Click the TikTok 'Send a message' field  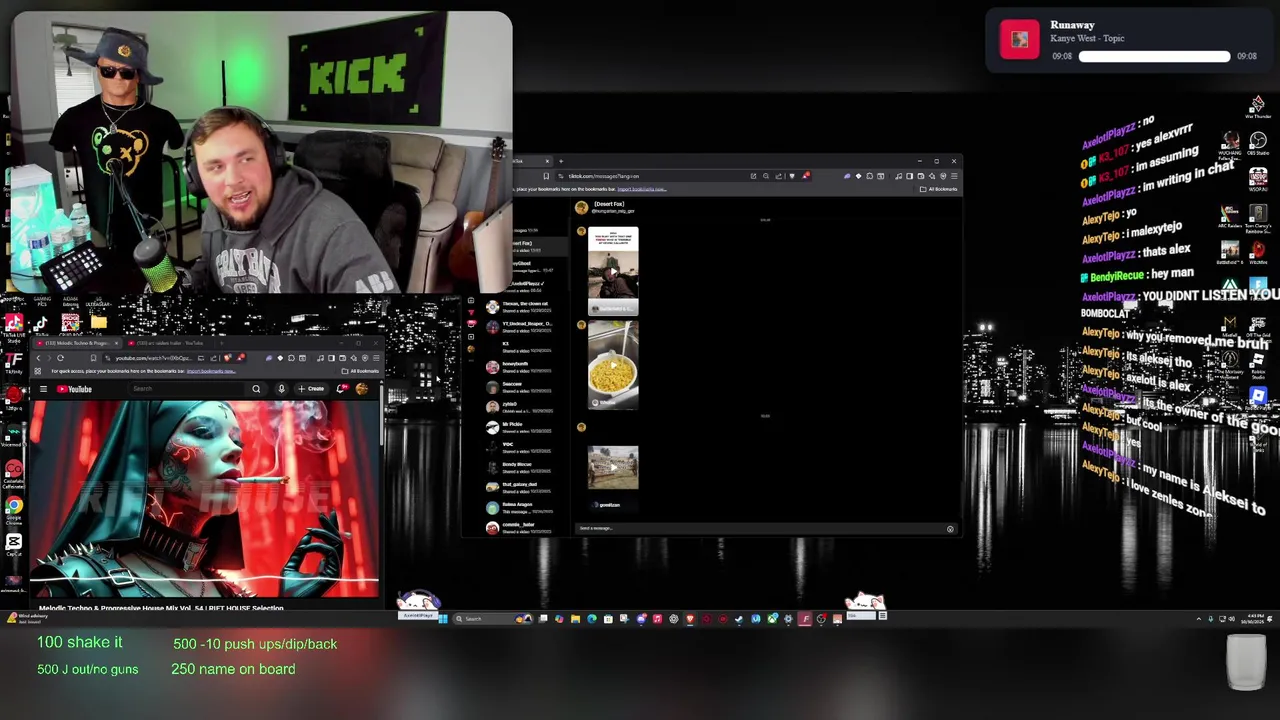tap(760, 528)
